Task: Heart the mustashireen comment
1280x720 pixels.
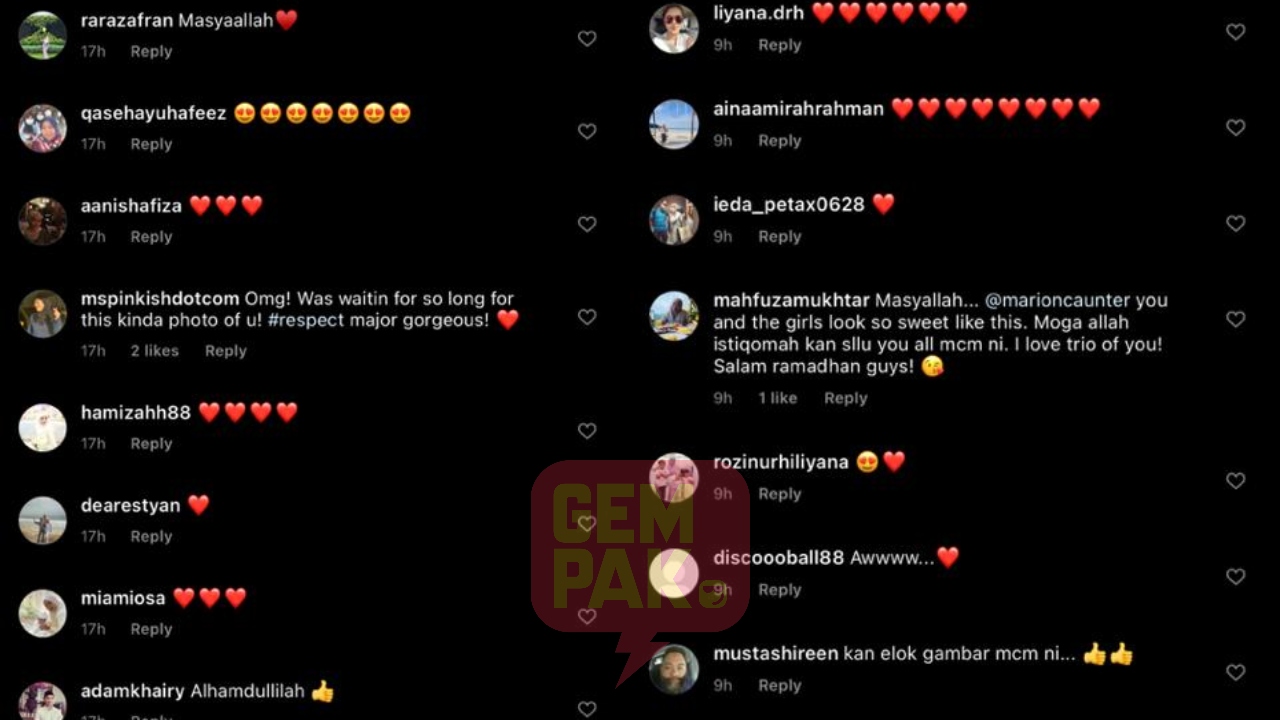Action: click(1236, 673)
